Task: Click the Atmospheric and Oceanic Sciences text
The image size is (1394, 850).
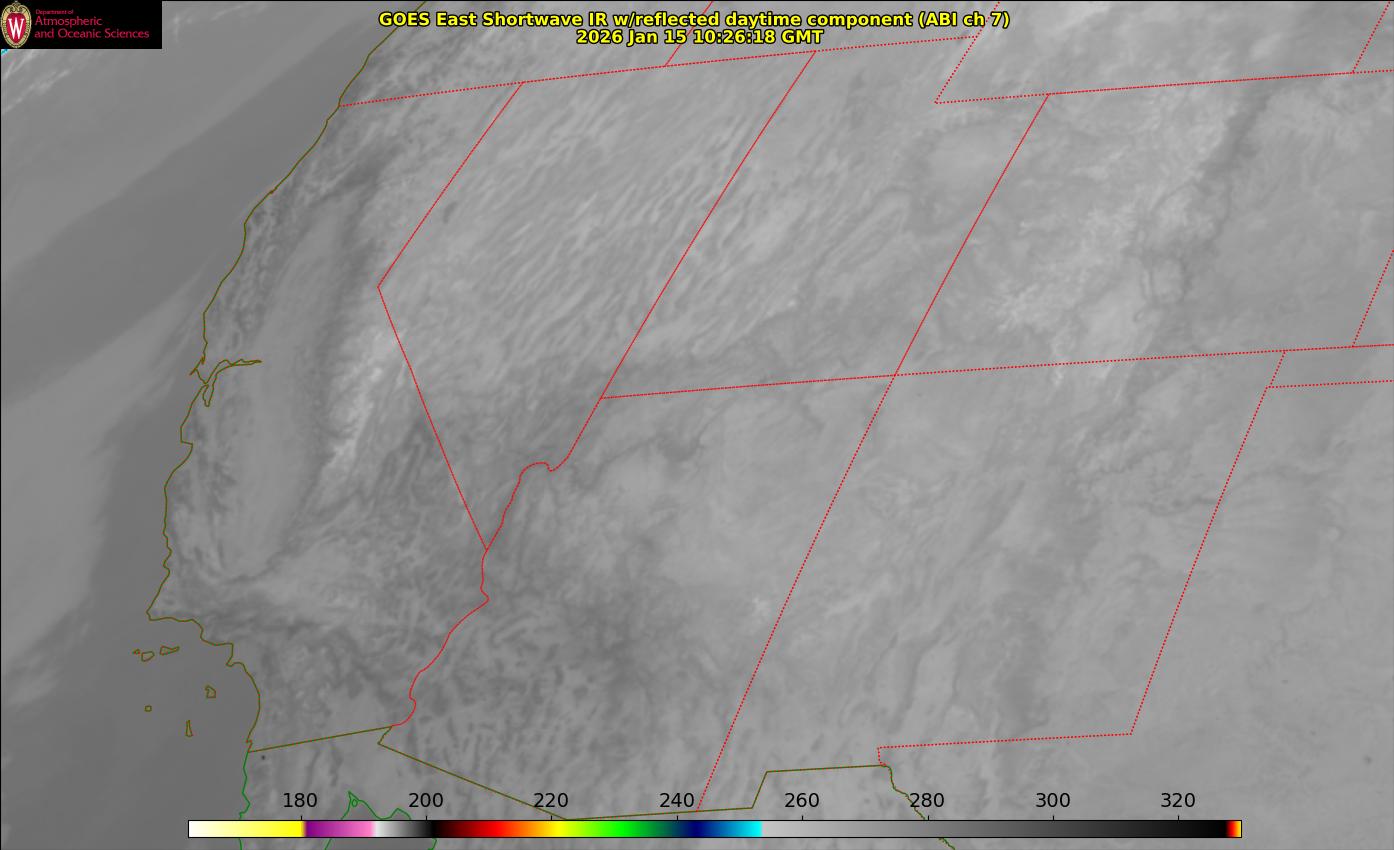Action: (91, 28)
